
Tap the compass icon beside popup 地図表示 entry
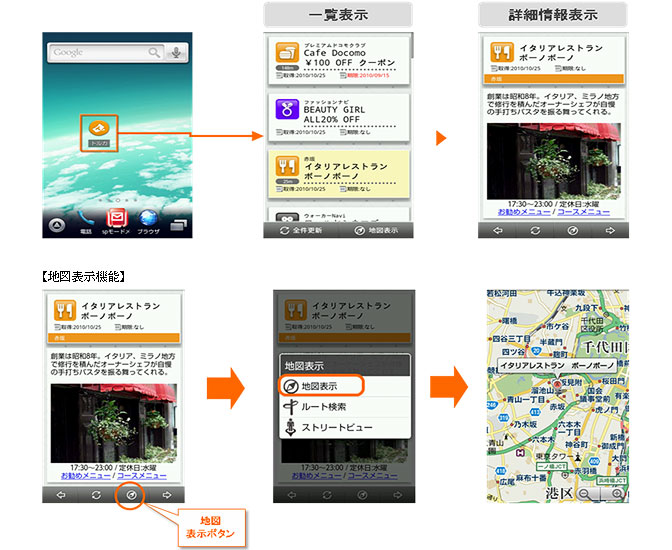tap(291, 386)
